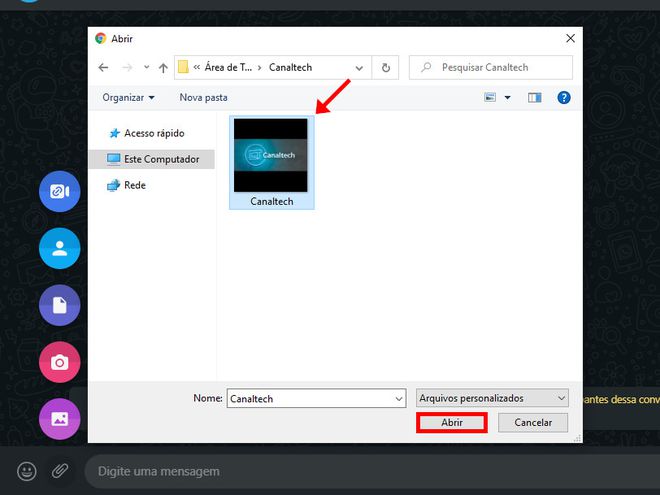Click the change view icon
660x495 pixels.
490,98
